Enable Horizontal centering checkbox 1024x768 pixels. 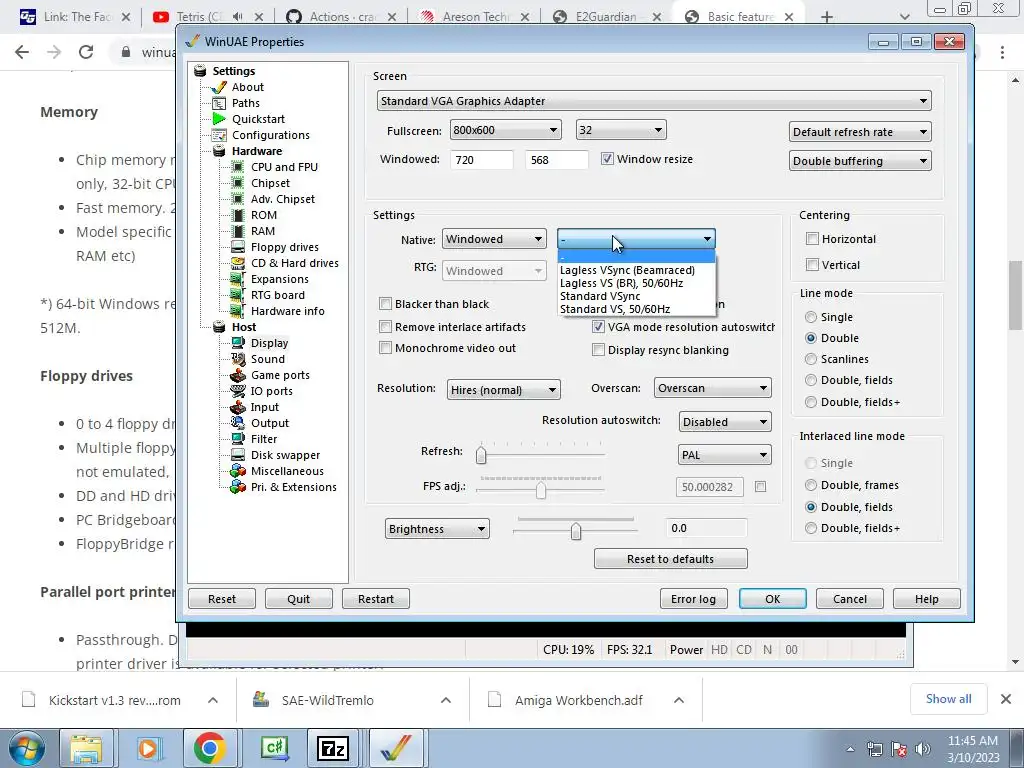click(812, 239)
